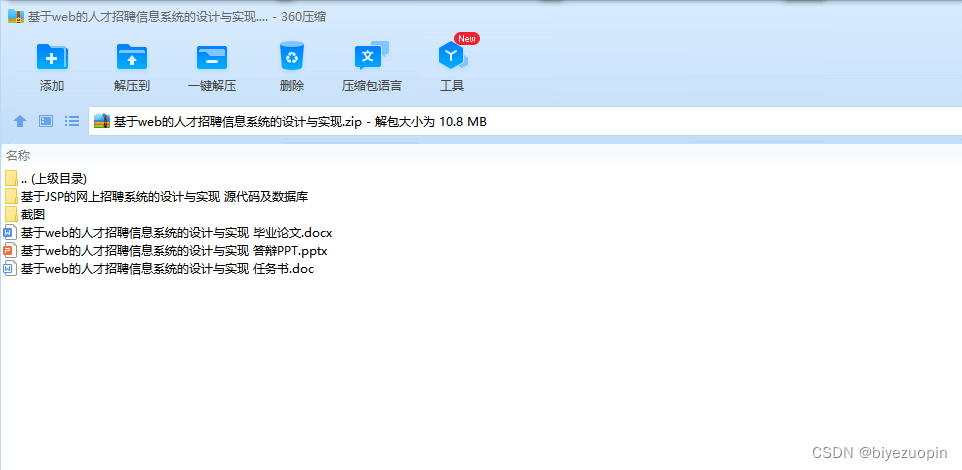
Task: Click the 解压到 (Extract to) icon
Action: coord(132,56)
